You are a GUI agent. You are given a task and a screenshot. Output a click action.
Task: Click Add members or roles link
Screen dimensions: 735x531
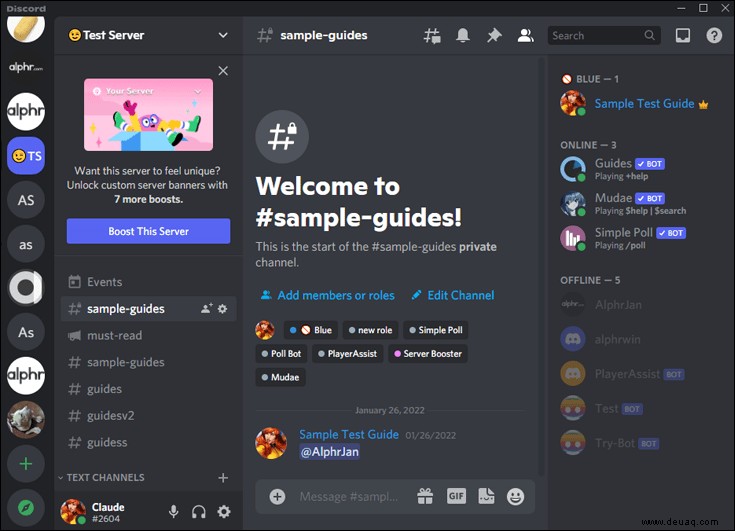point(327,295)
